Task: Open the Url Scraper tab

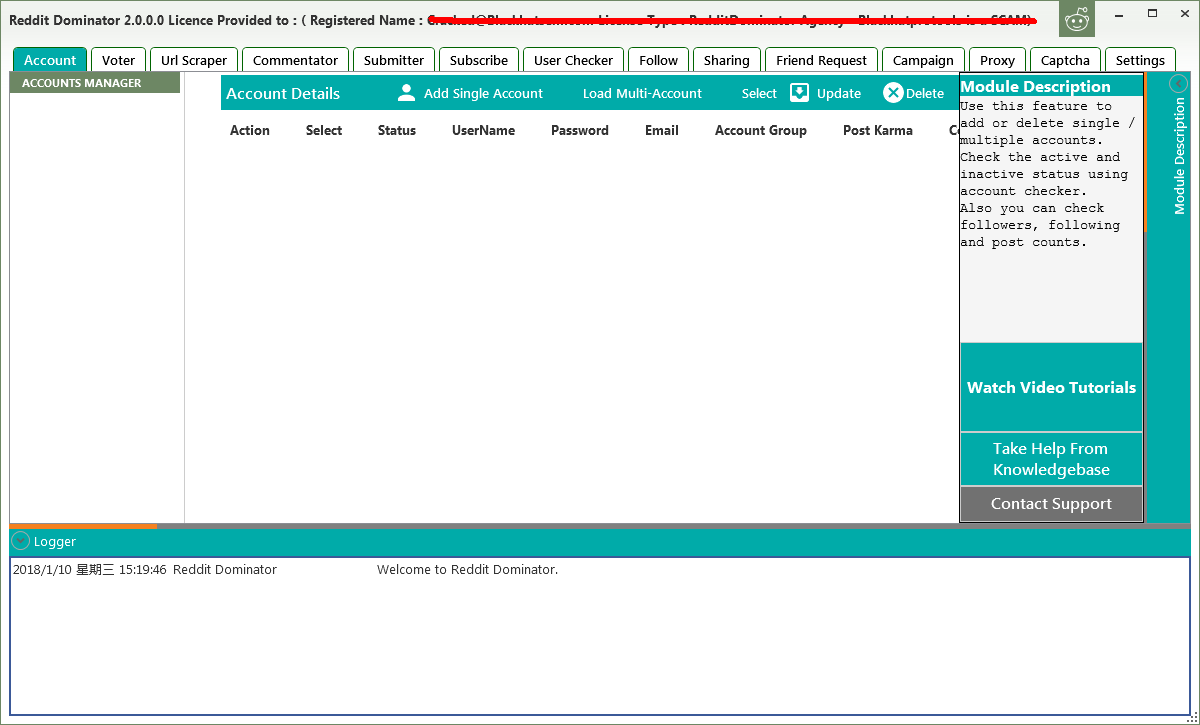Action: [x=194, y=60]
